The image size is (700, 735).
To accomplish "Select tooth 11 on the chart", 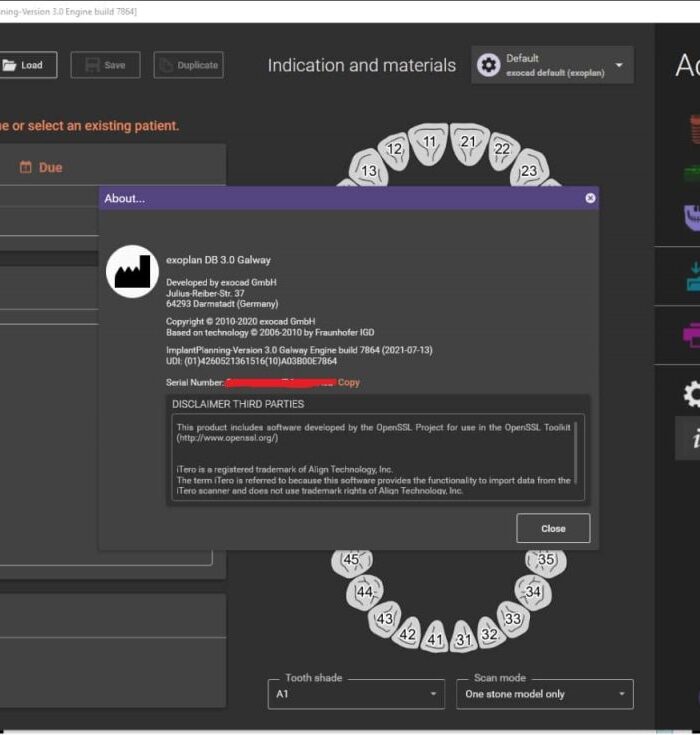I will point(429,142).
